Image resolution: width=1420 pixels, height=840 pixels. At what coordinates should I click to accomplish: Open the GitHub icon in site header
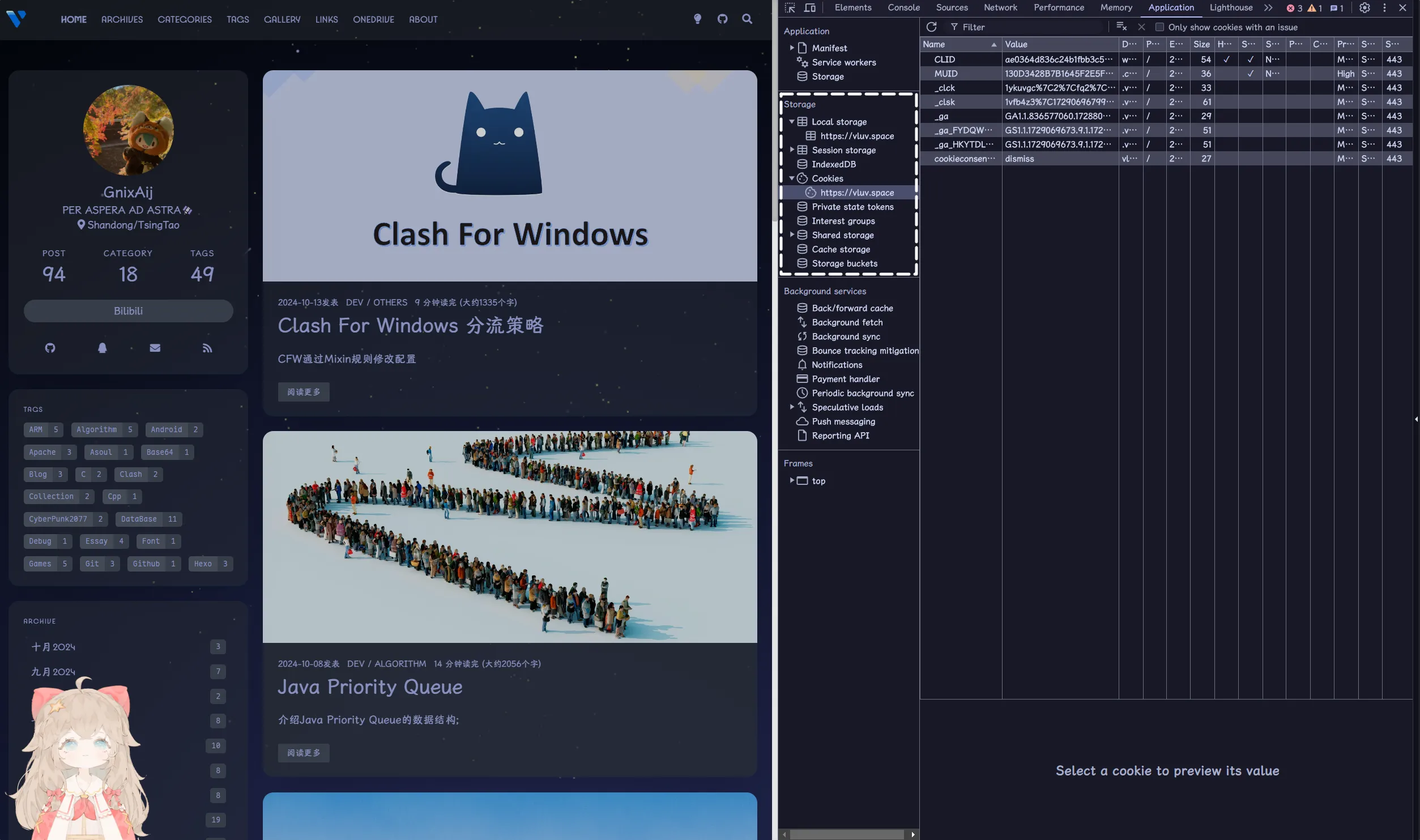[x=722, y=19]
